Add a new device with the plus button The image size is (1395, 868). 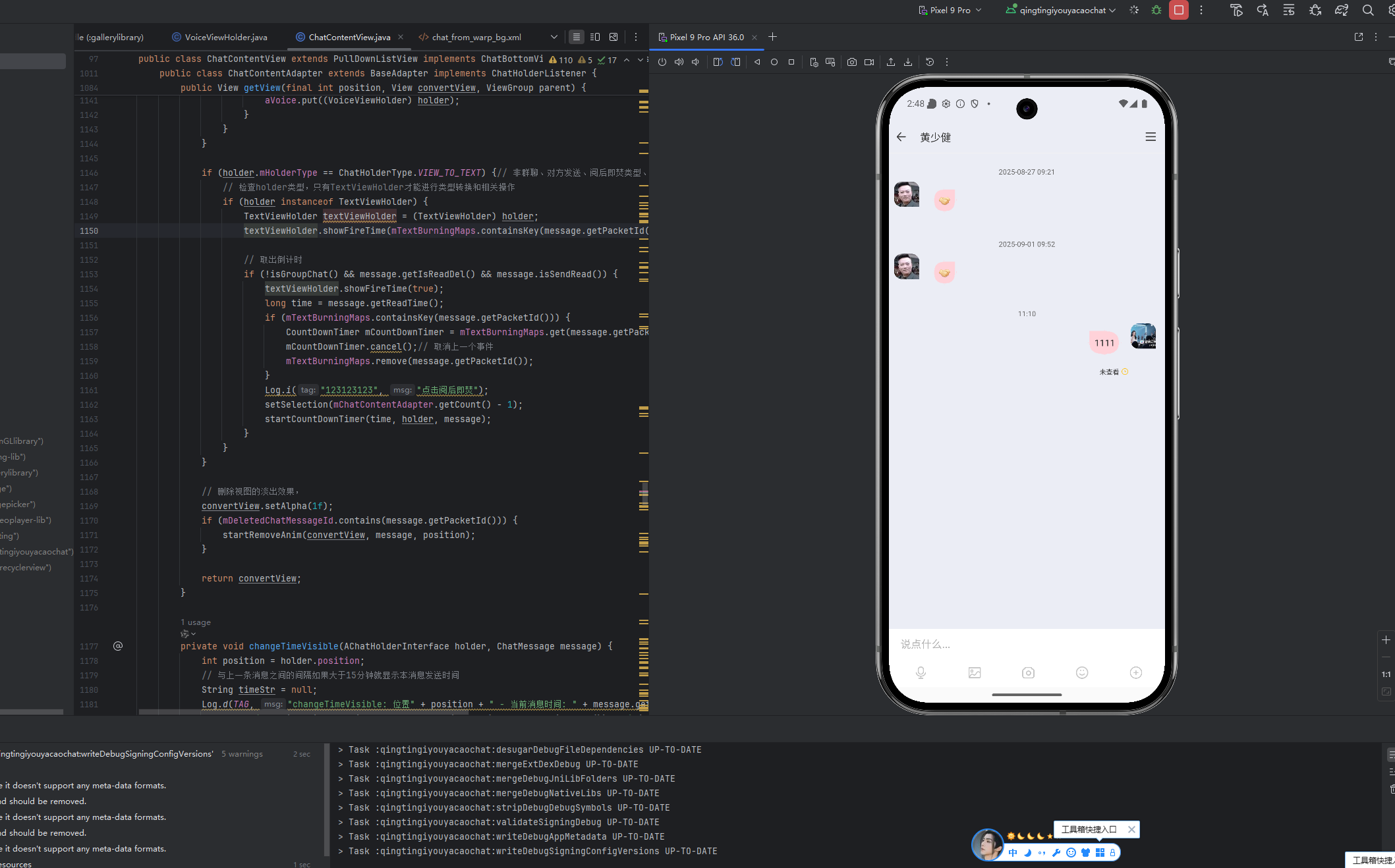(x=773, y=37)
